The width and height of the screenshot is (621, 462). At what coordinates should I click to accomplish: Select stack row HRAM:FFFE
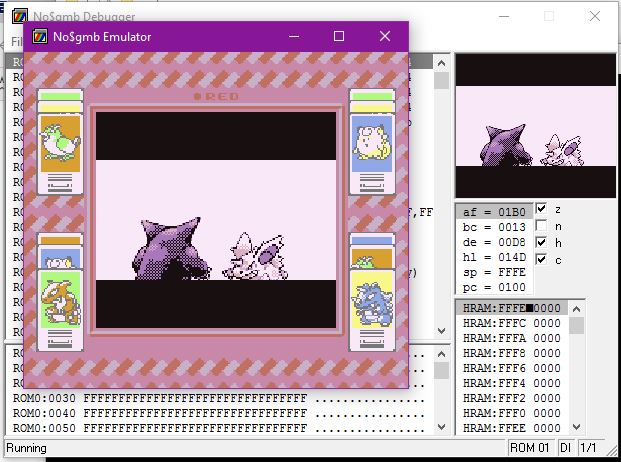point(512,308)
